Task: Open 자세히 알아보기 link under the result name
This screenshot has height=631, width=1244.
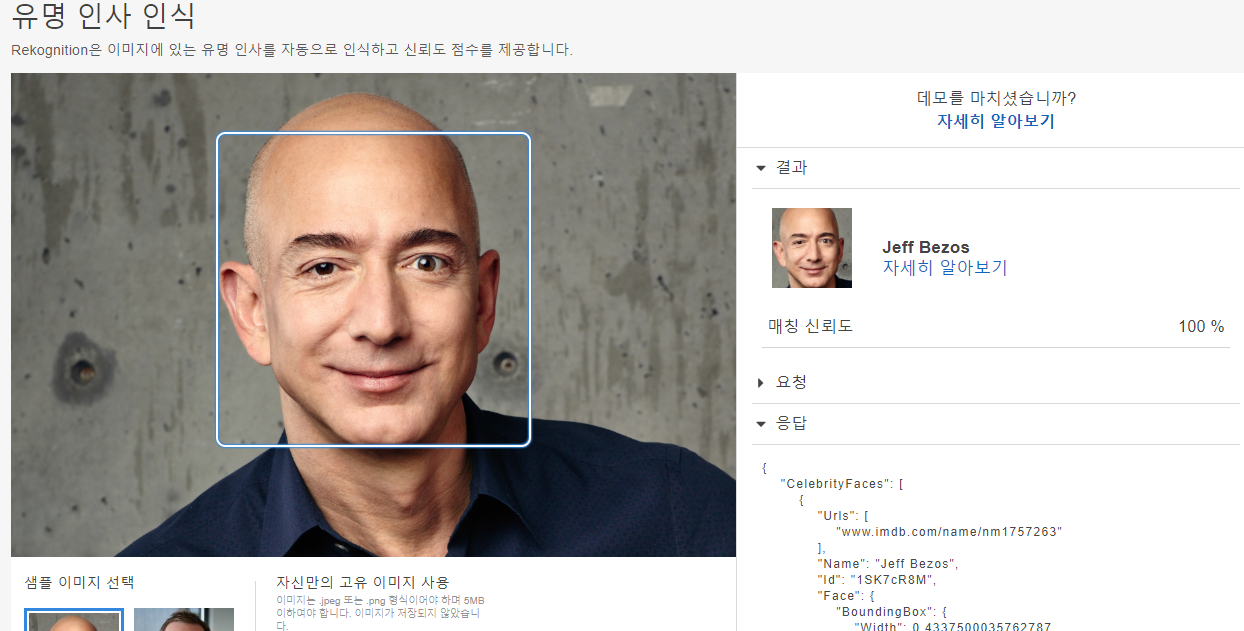Action: pyautogui.click(x=945, y=268)
